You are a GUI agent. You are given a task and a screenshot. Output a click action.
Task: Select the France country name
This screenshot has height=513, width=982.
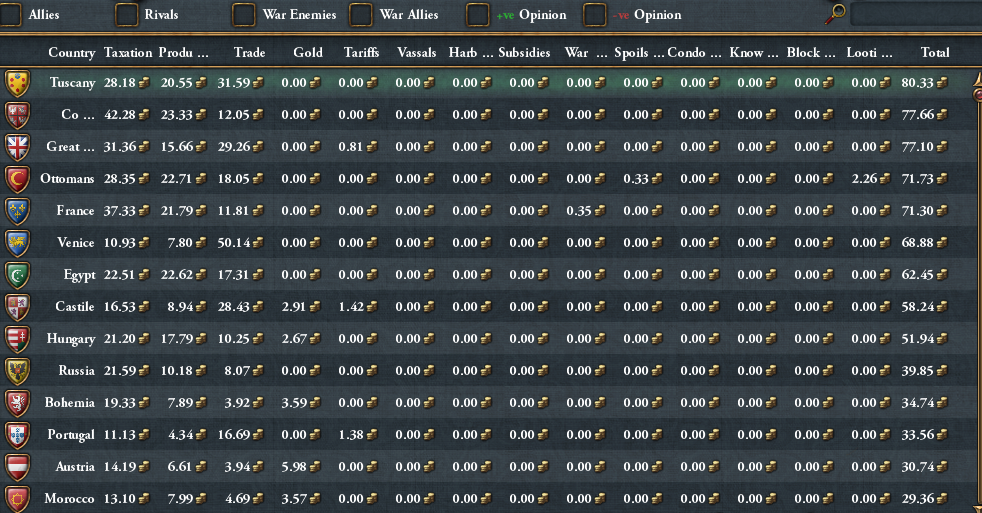[x=75, y=211]
